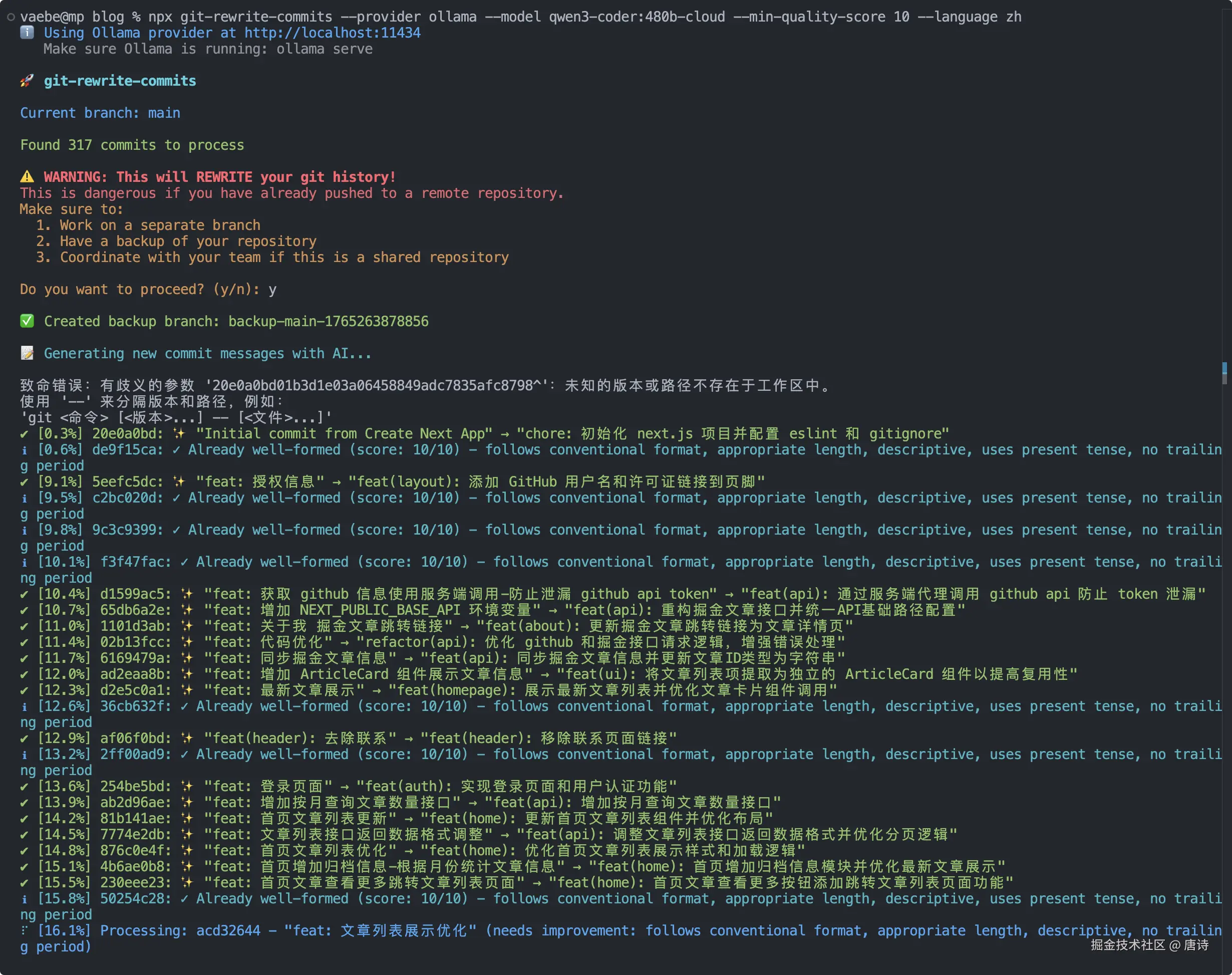The width and height of the screenshot is (1232, 975).
Task: Click the git-rewrite-commits title text
Action: point(120,81)
